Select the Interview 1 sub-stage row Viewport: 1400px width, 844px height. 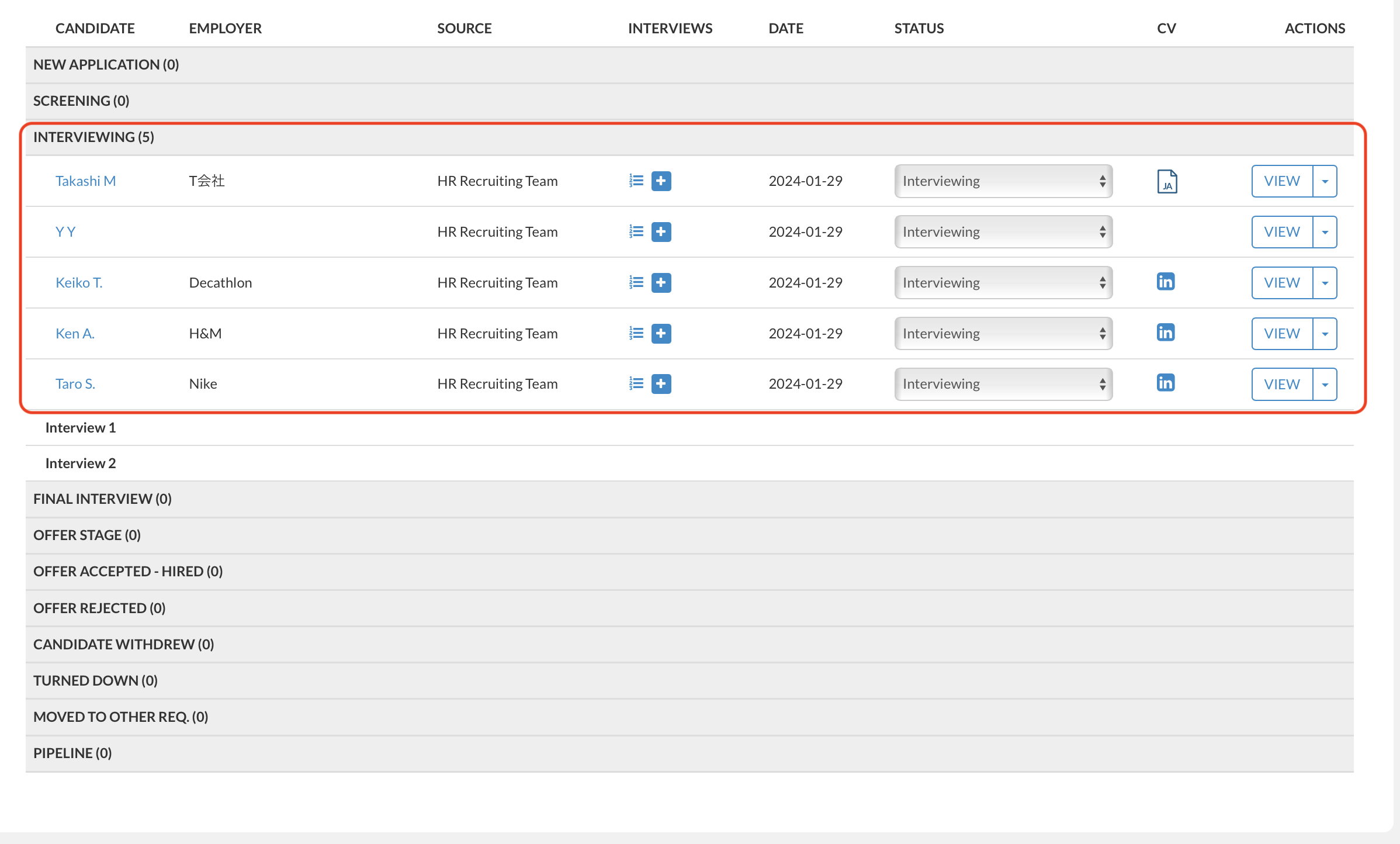pyautogui.click(x=81, y=428)
